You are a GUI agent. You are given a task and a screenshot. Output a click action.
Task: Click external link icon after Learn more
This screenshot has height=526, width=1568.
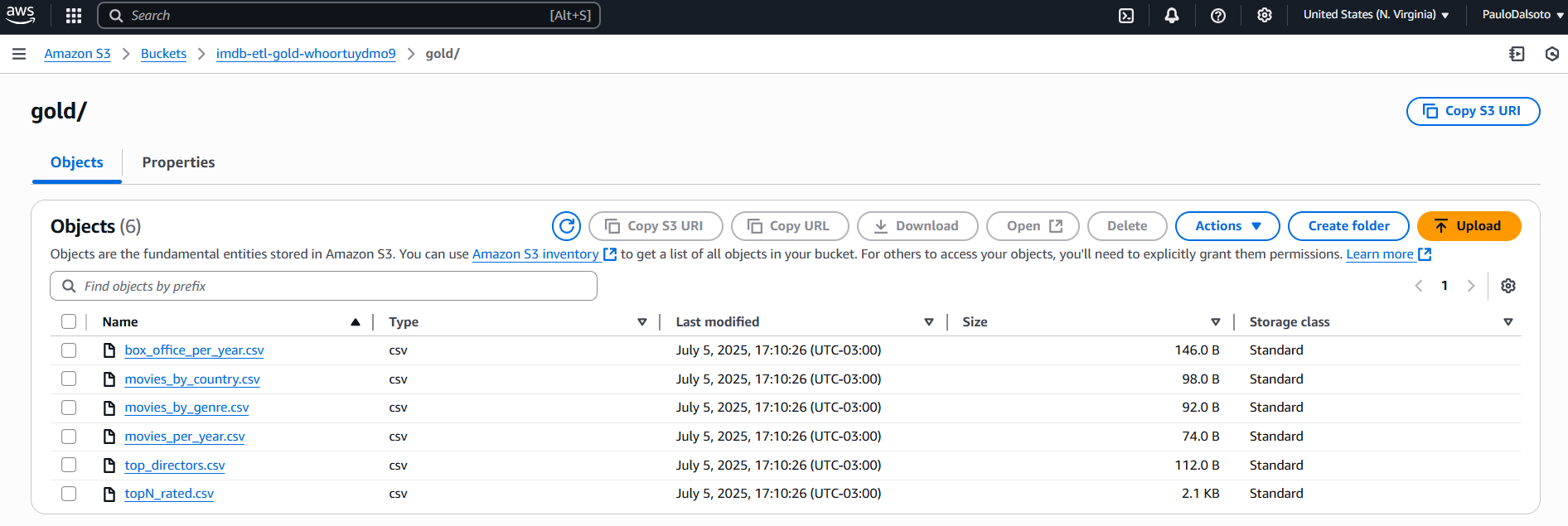[1425, 254]
